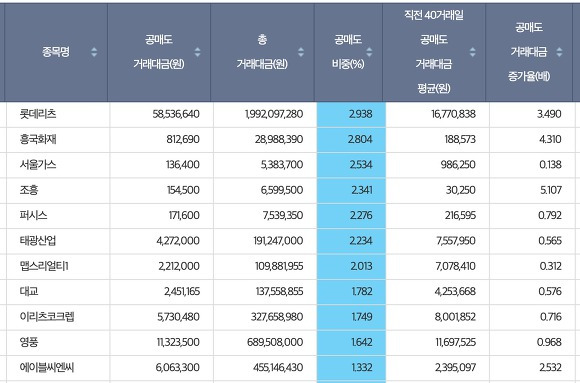Click highlighted ratio 2.534
This screenshot has width=580, height=383.
point(361,165)
